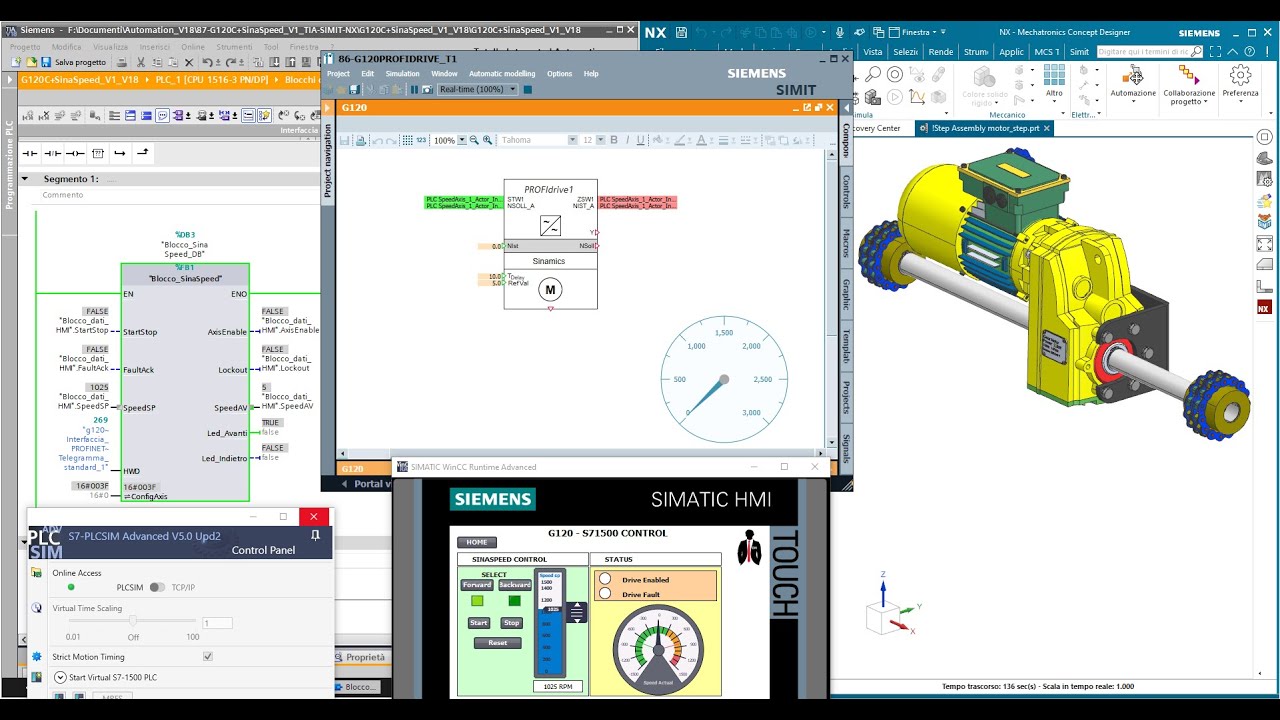Click the cut scissors icon in TIA toolbar
The height and width of the screenshot is (720, 1280).
(141, 62)
